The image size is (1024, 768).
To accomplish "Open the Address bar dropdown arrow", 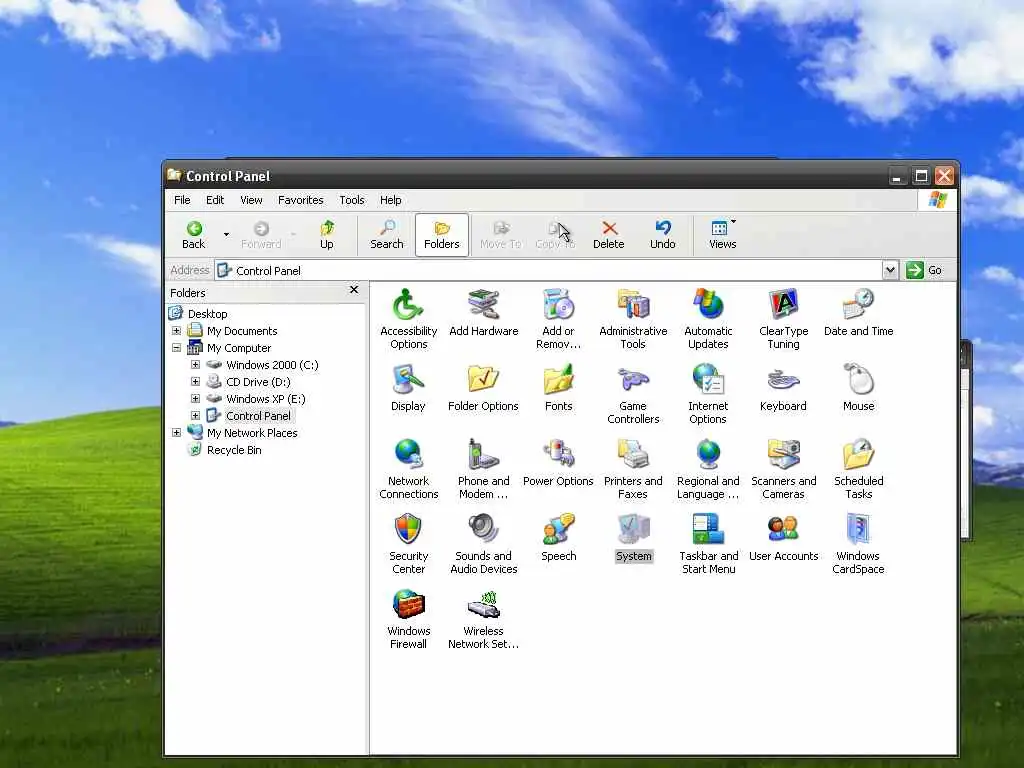I will tap(889, 270).
